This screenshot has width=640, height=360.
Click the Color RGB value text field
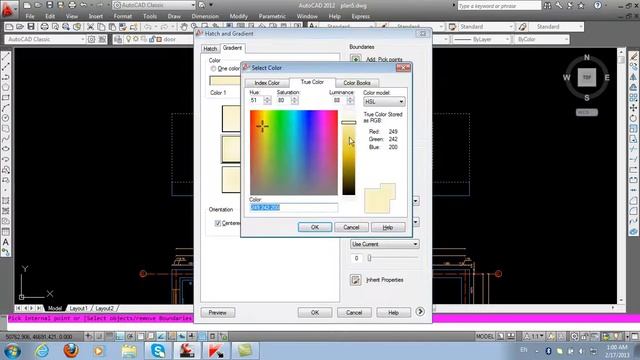click(x=293, y=208)
